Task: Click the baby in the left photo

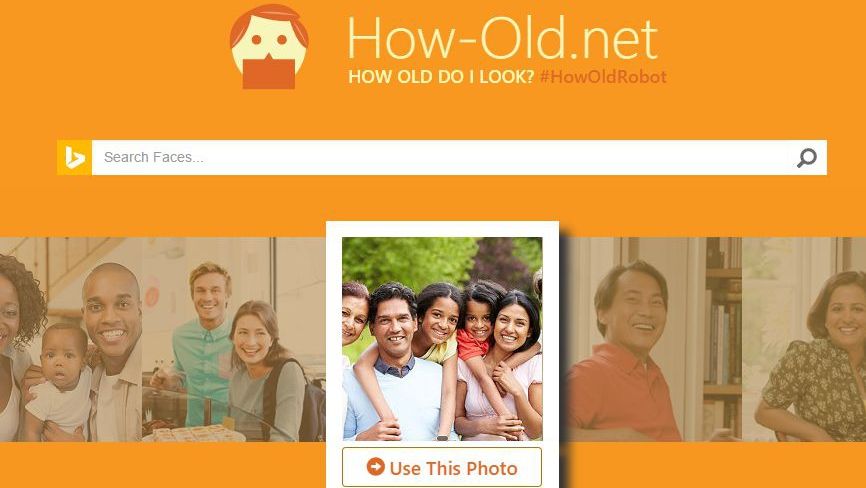Action: click(59, 381)
